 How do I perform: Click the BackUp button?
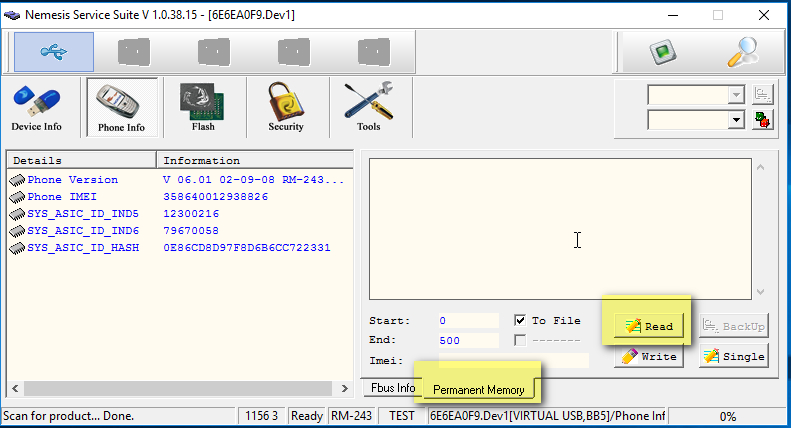coord(734,326)
